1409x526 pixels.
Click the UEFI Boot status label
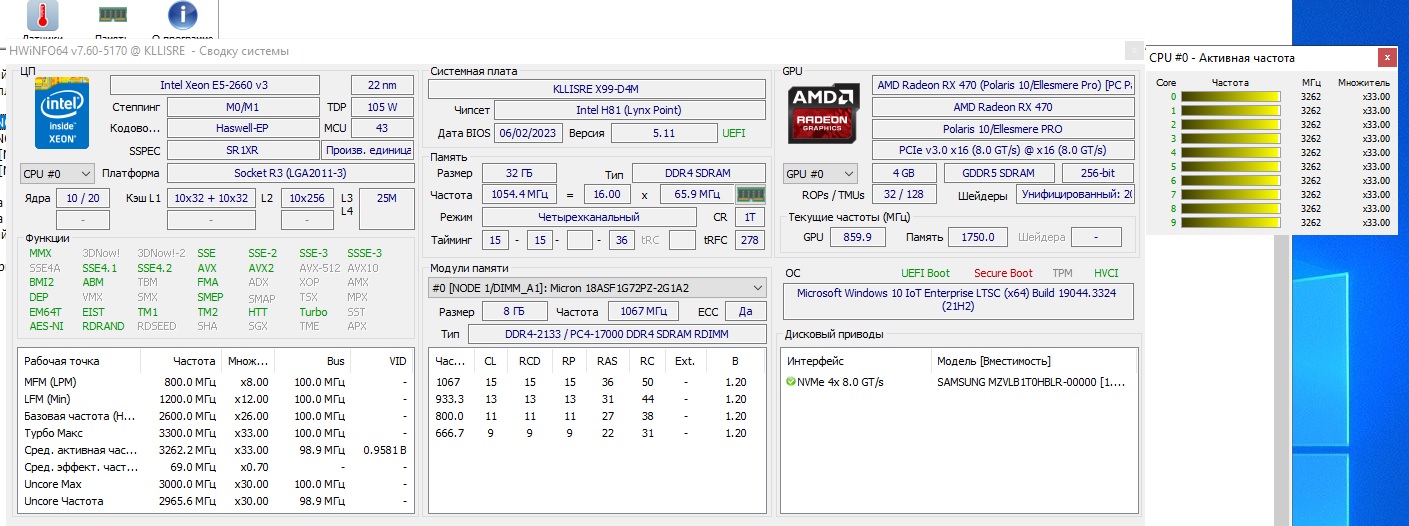click(925, 273)
